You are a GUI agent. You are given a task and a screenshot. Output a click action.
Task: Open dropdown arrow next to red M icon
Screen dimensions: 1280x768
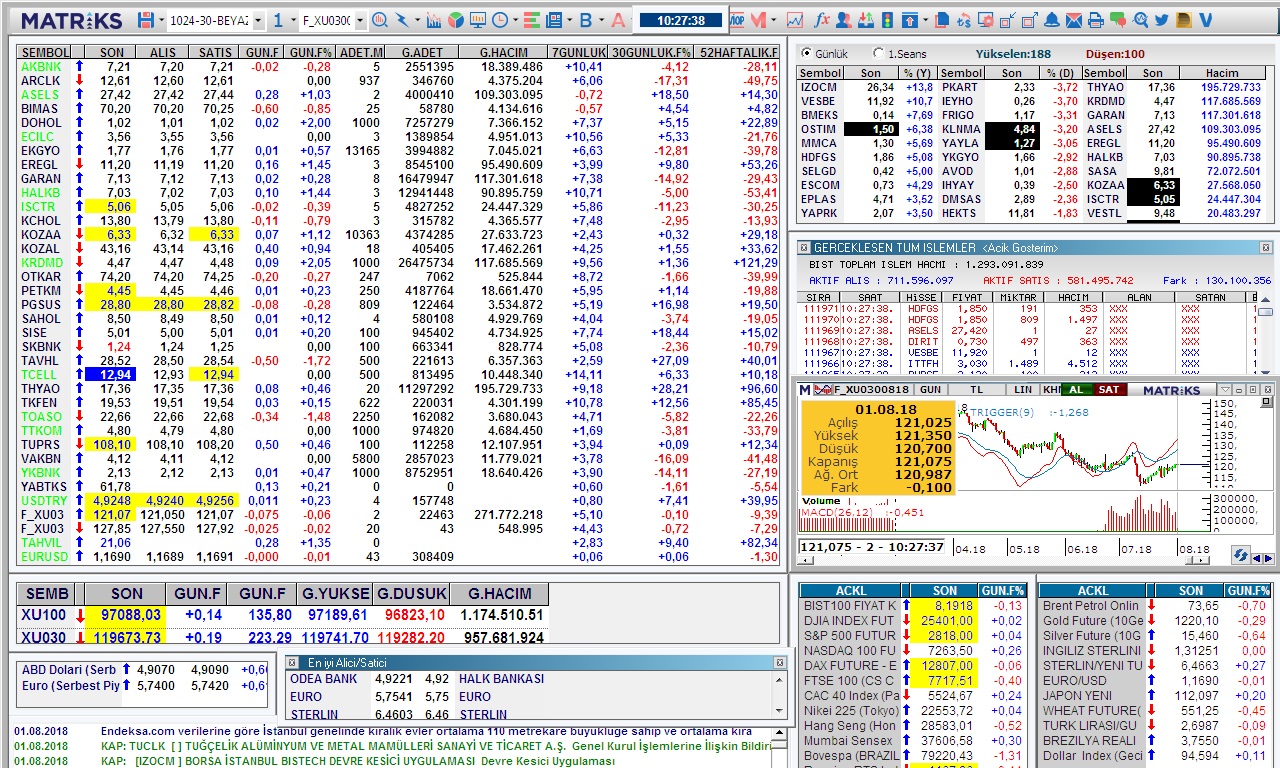[774, 20]
